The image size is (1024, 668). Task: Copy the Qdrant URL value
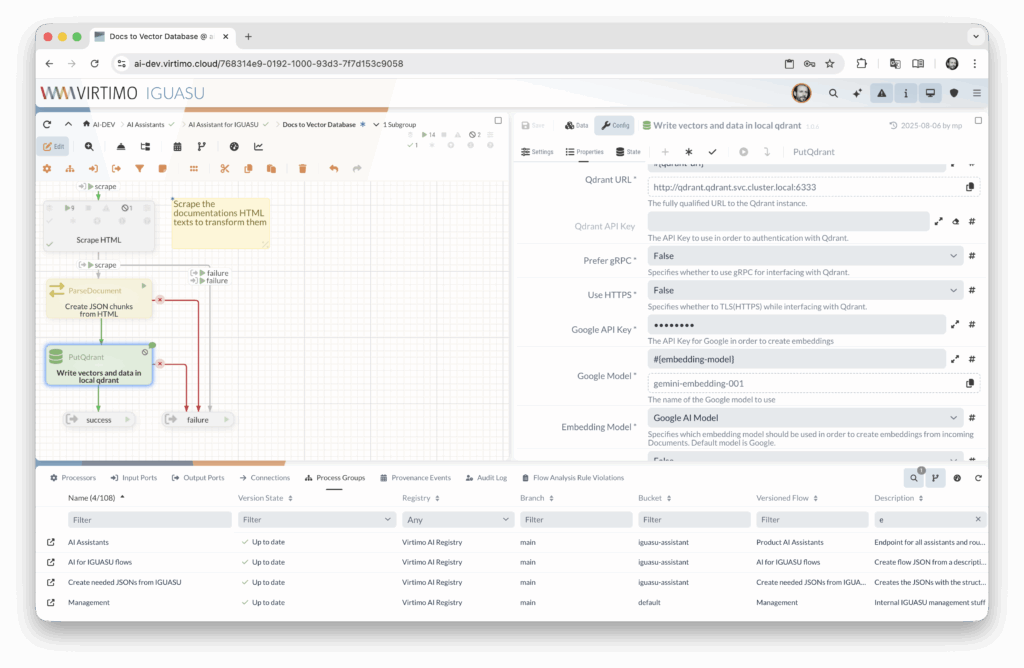[969, 187]
